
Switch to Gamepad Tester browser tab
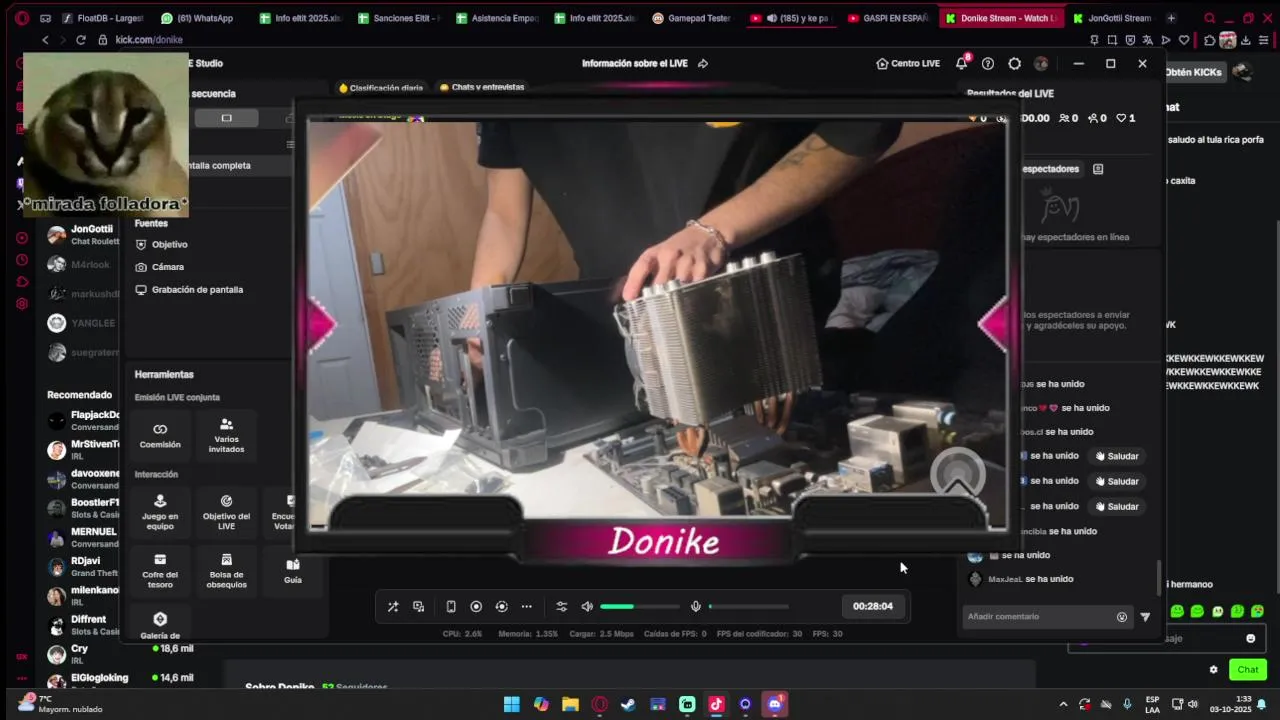691,18
